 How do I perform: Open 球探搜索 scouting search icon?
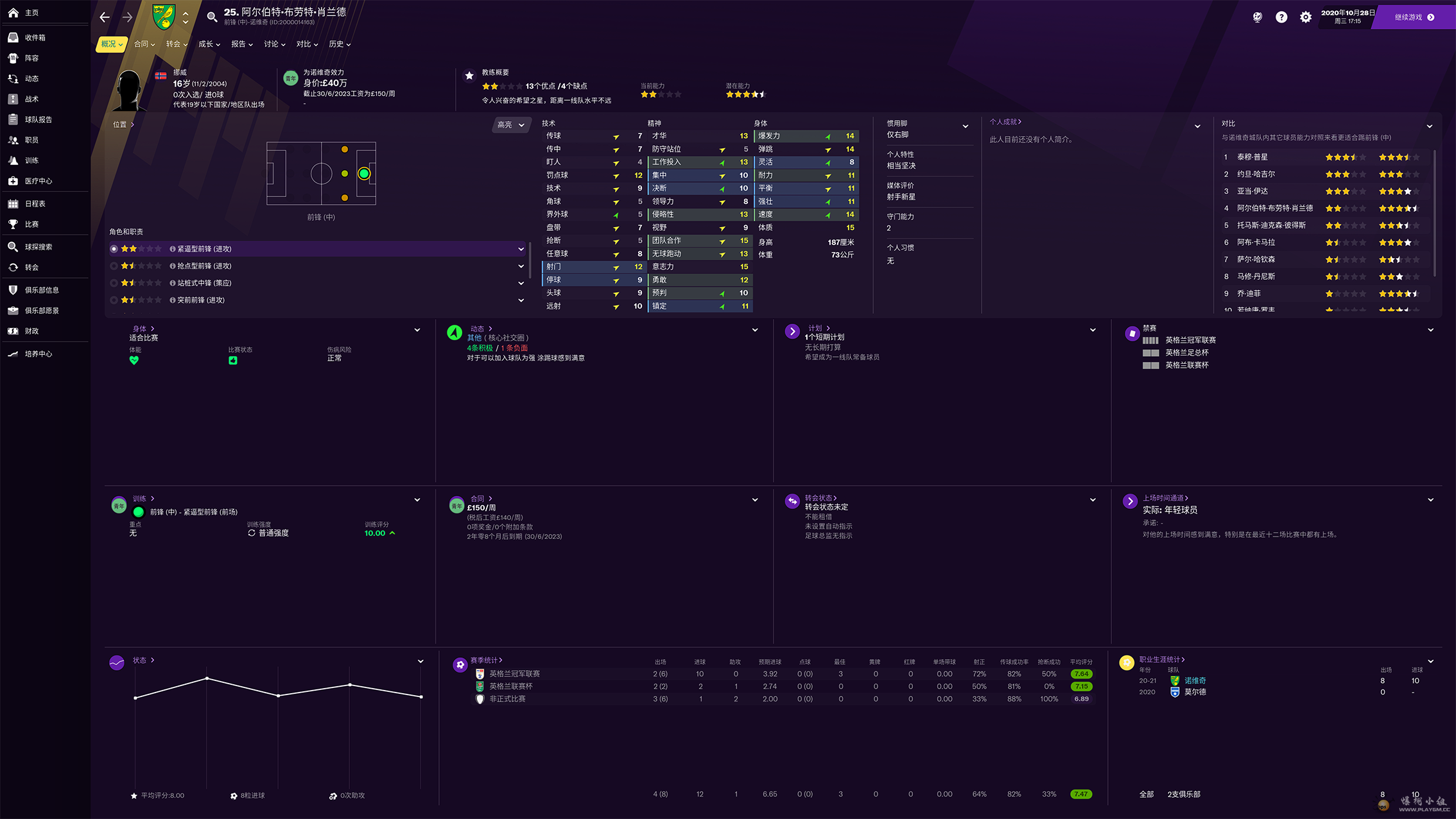[13, 247]
